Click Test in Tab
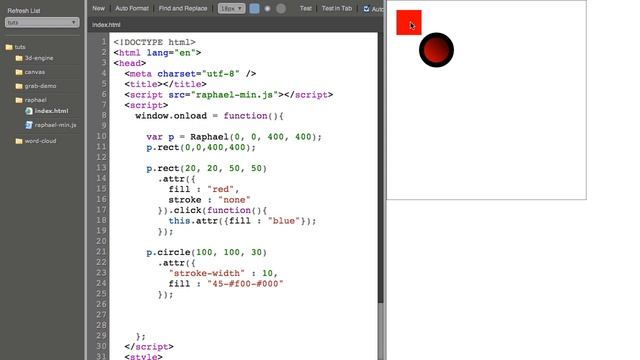Screen dimensions: 640x360 (337, 8)
